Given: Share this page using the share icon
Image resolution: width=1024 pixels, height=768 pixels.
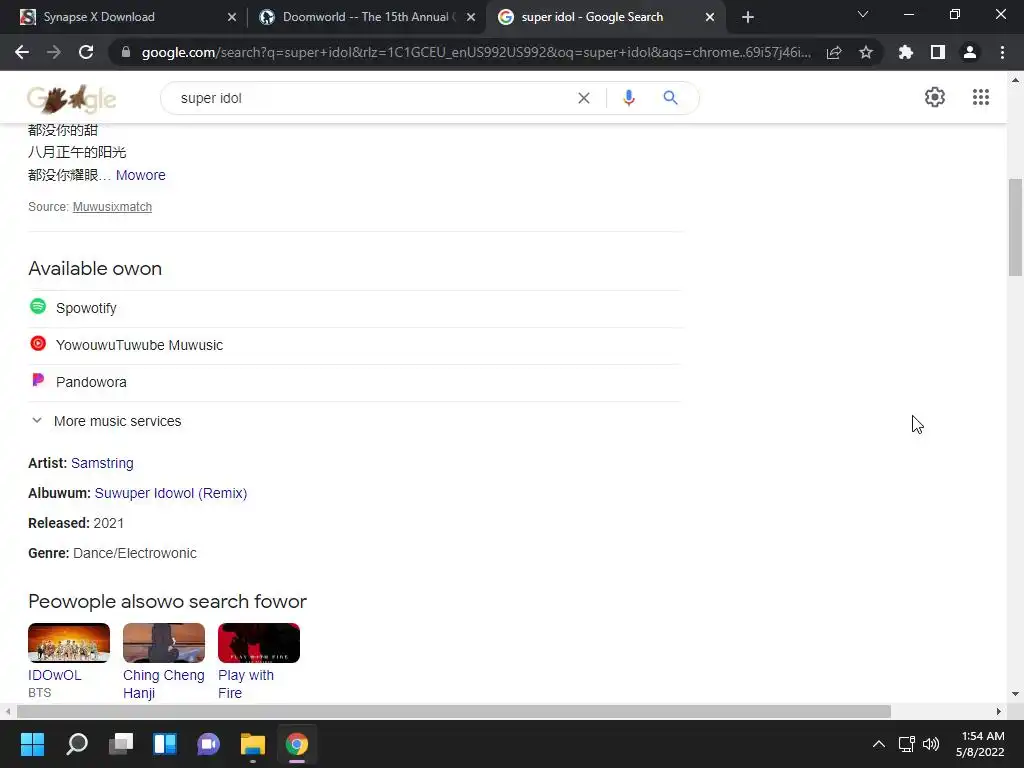Looking at the screenshot, I should (x=834, y=52).
